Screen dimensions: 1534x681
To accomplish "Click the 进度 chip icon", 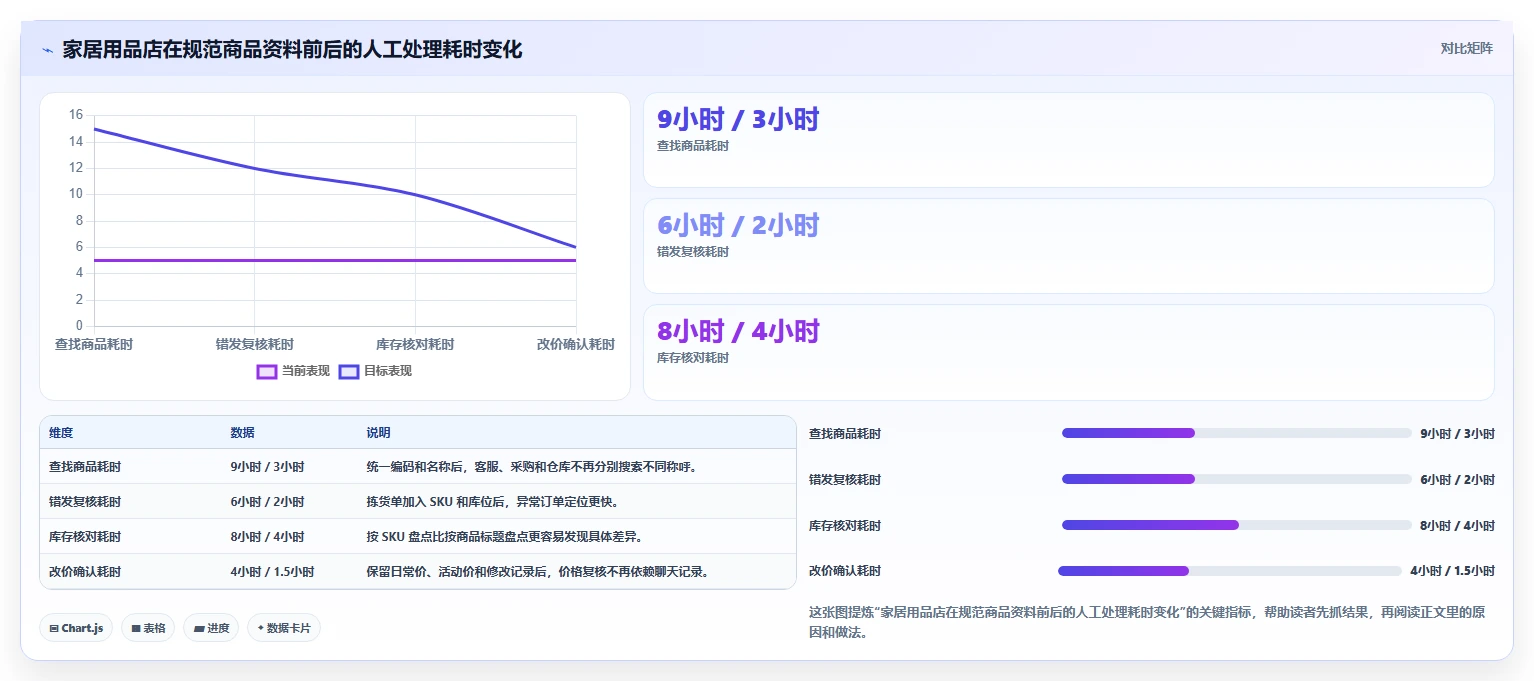I will coord(198,628).
